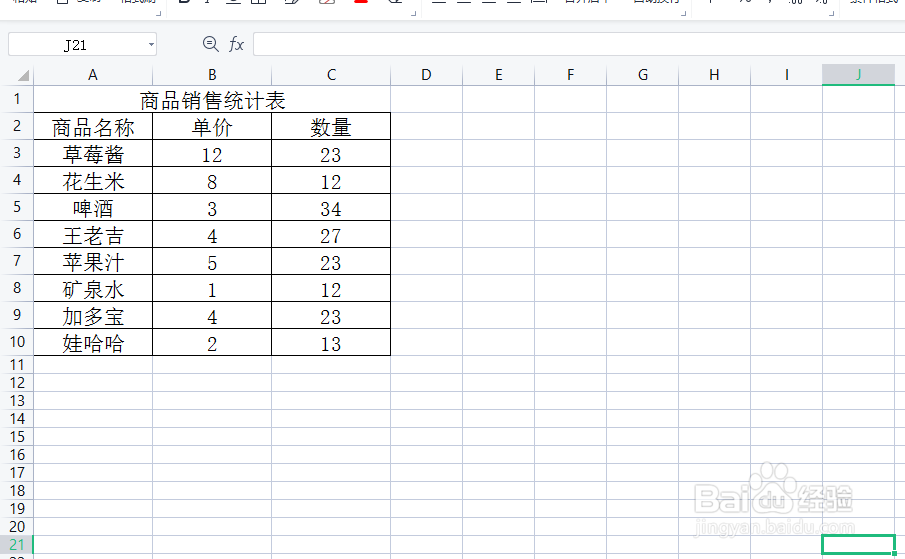905x559 pixels.
Task: Select row 11 header
Action: [x=17, y=365]
